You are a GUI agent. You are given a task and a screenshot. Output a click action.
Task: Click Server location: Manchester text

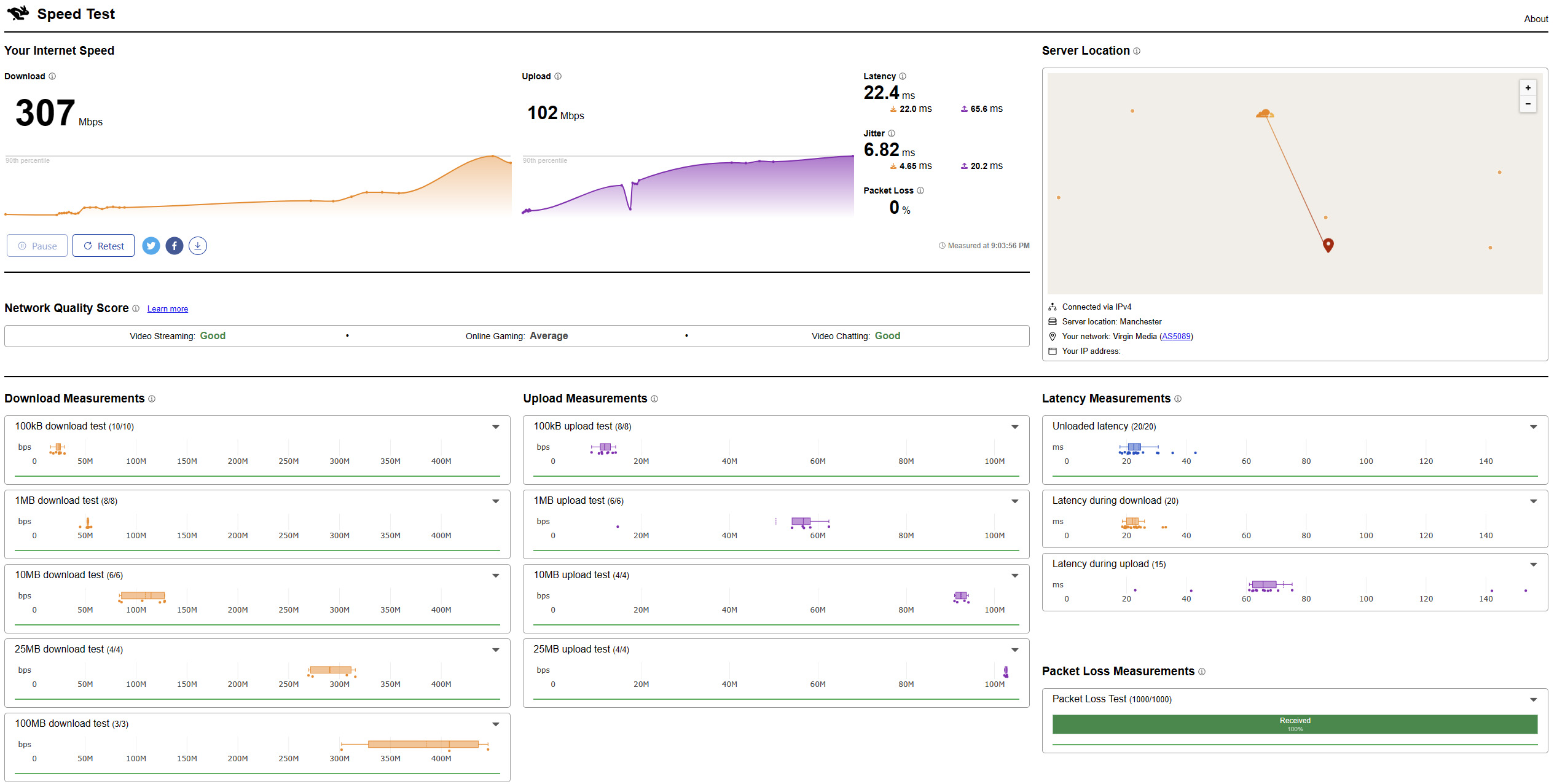click(x=1112, y=322)
